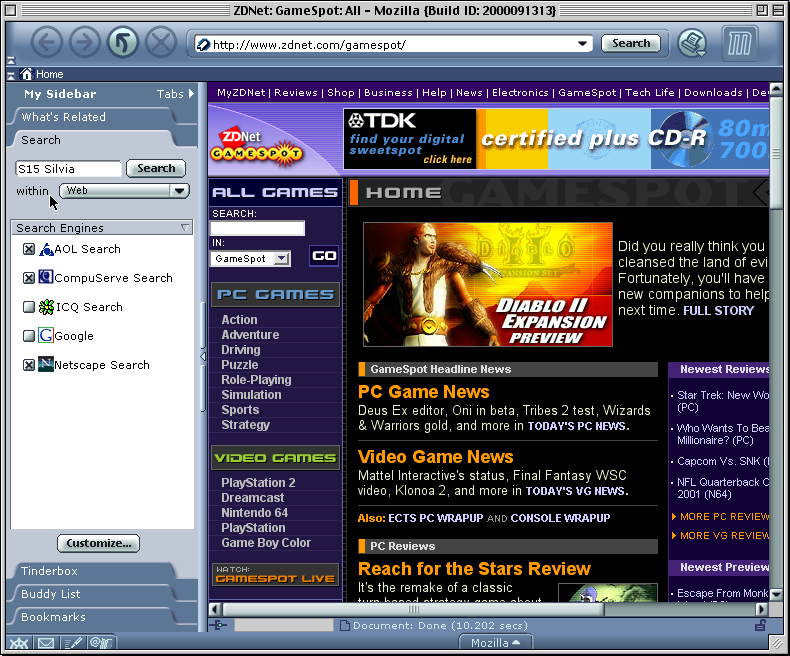Open the Buddy List sidebar tab
790x656 pixels.
point(94,594)
